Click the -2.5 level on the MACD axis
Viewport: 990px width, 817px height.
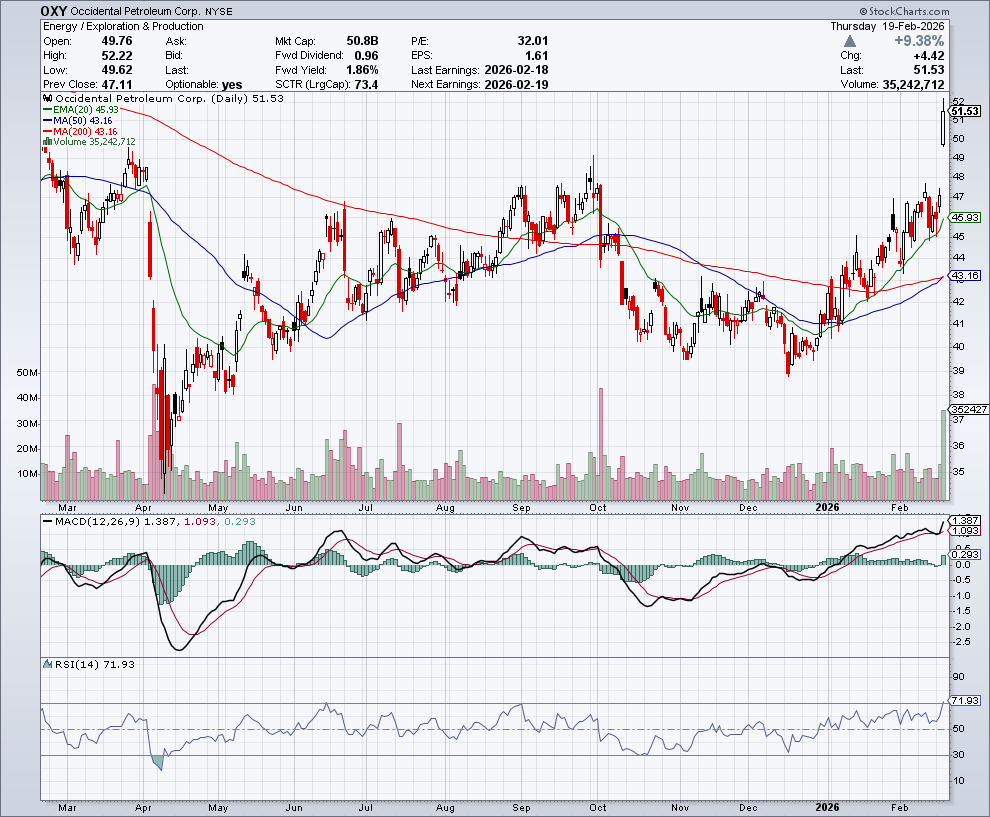point(962,641)
